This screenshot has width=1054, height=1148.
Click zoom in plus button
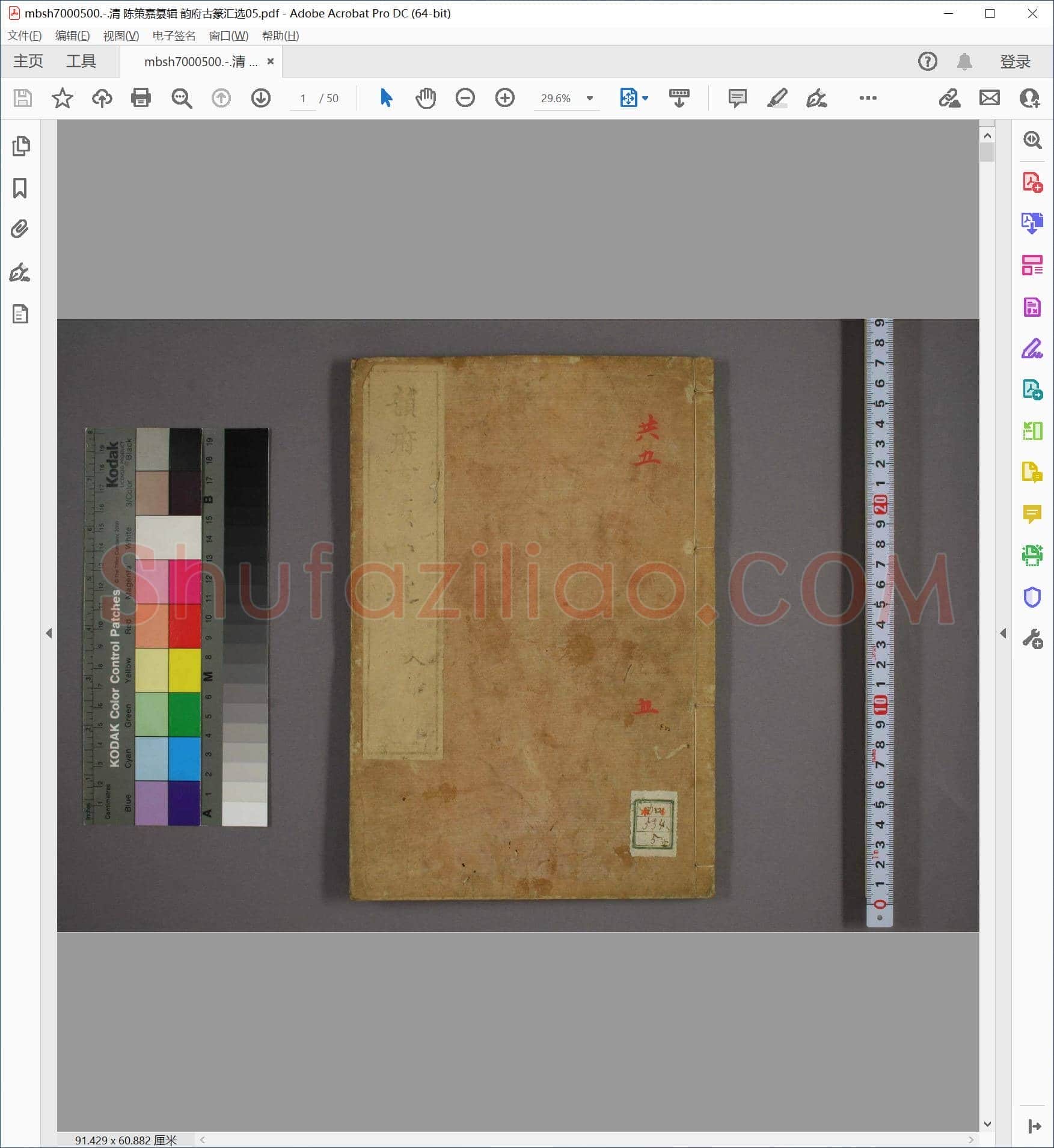[504, 98]
